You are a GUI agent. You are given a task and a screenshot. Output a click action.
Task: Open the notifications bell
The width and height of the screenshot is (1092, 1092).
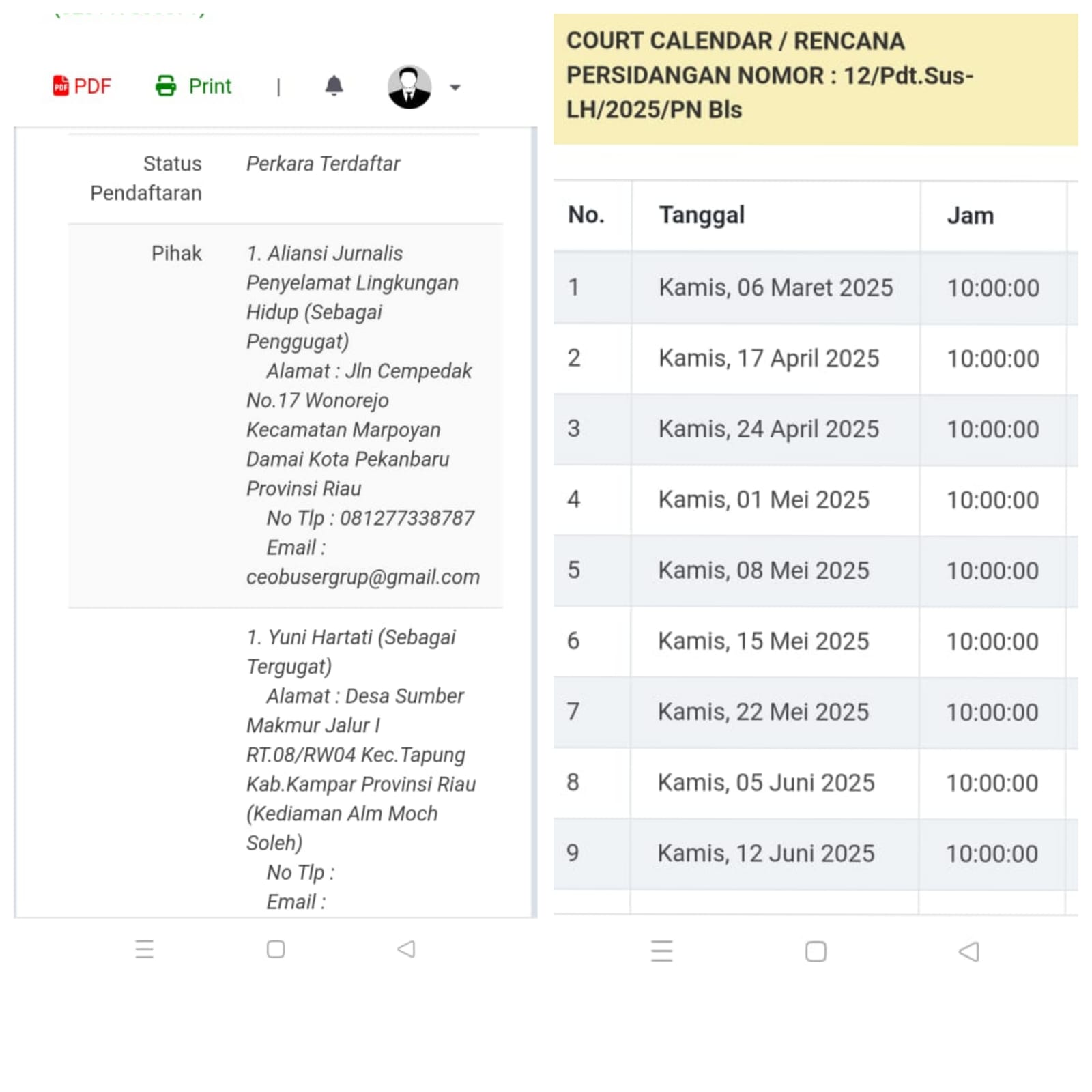pos(334,86)
